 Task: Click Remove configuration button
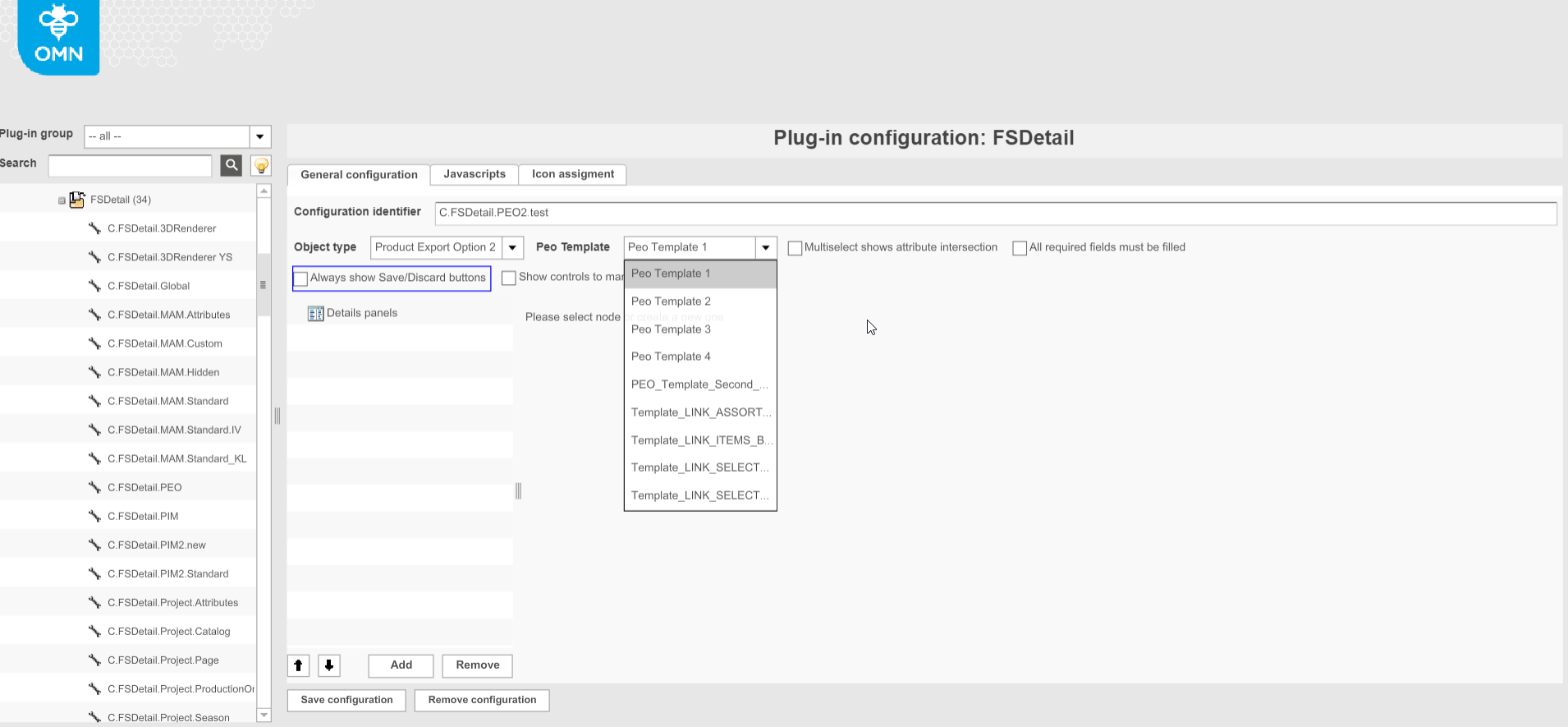click(482, 700)
